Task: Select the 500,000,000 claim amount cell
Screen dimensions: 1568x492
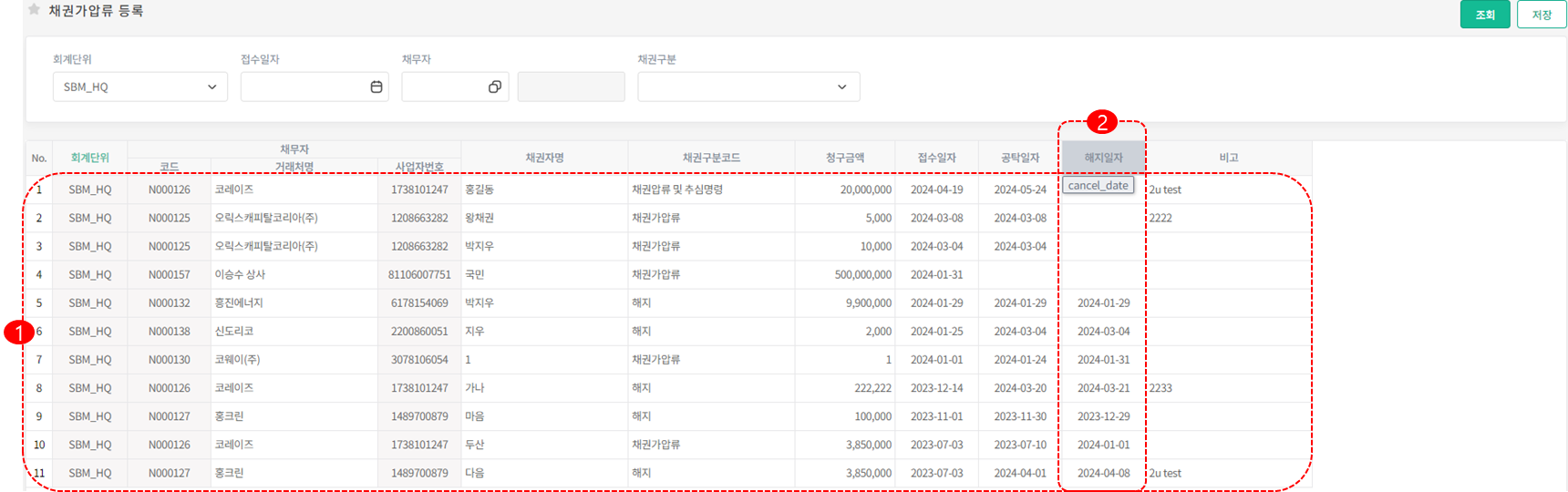Action: (x=862, y=274)
